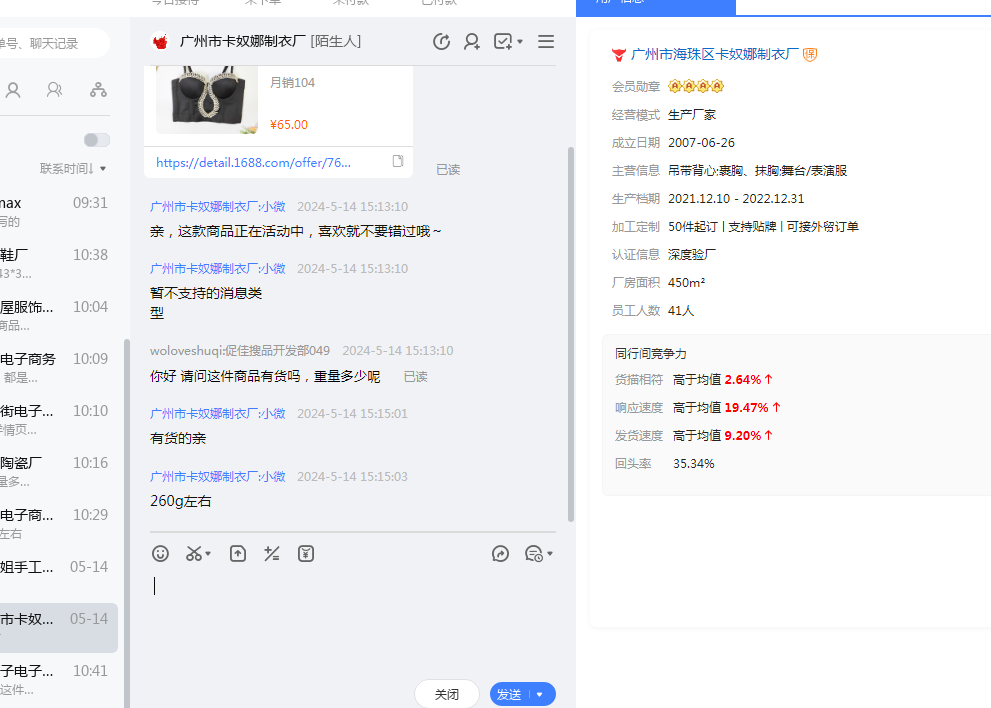The height and width of the screenshot is (708, 991).
Task: Click the add contact person icon
Action: [471, 42]
